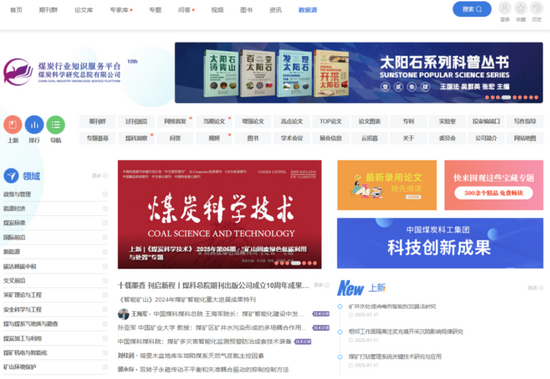Image resolution: width=550 pixels, height=379 pixels.
Task: Expand the 能源经济 category arrow
Action: pyautogui.click(x=105, y=208)
